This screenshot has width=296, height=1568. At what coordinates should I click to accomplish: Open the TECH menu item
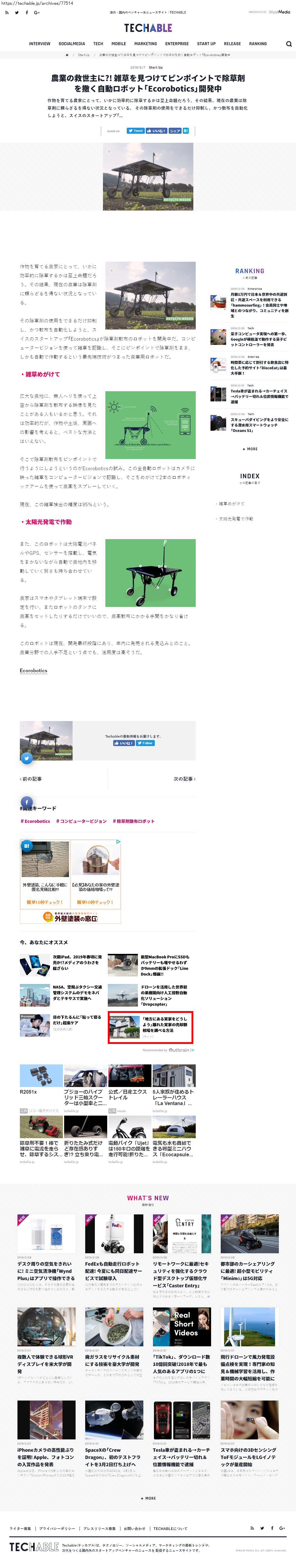tap(98, 44)
